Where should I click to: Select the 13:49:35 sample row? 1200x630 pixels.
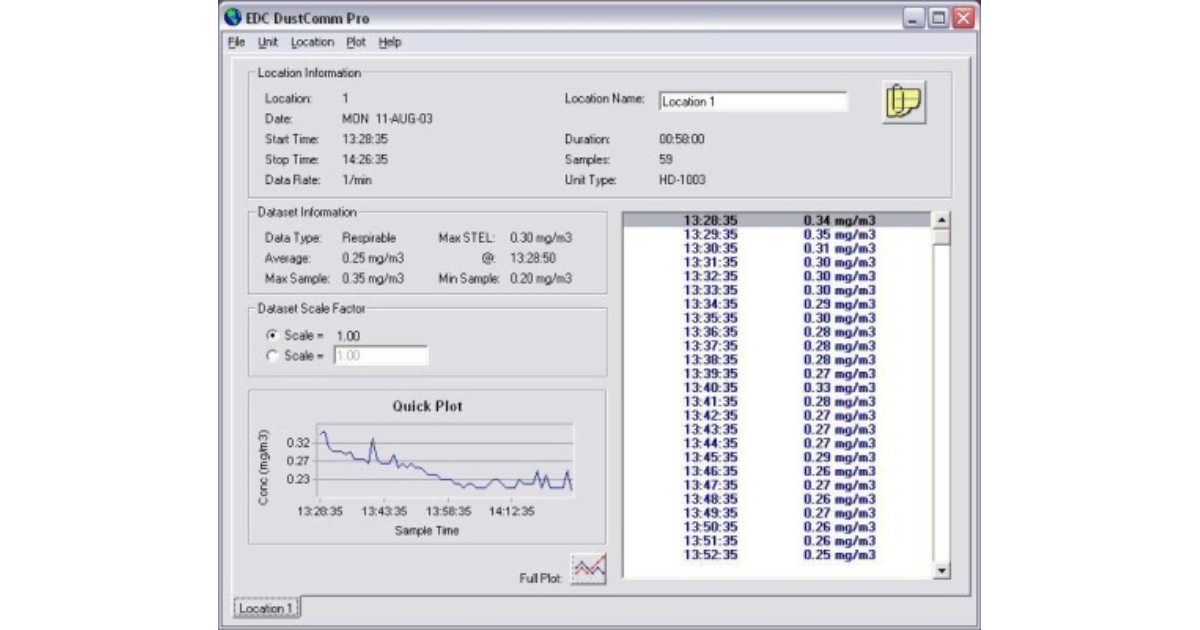click(778, 513)
